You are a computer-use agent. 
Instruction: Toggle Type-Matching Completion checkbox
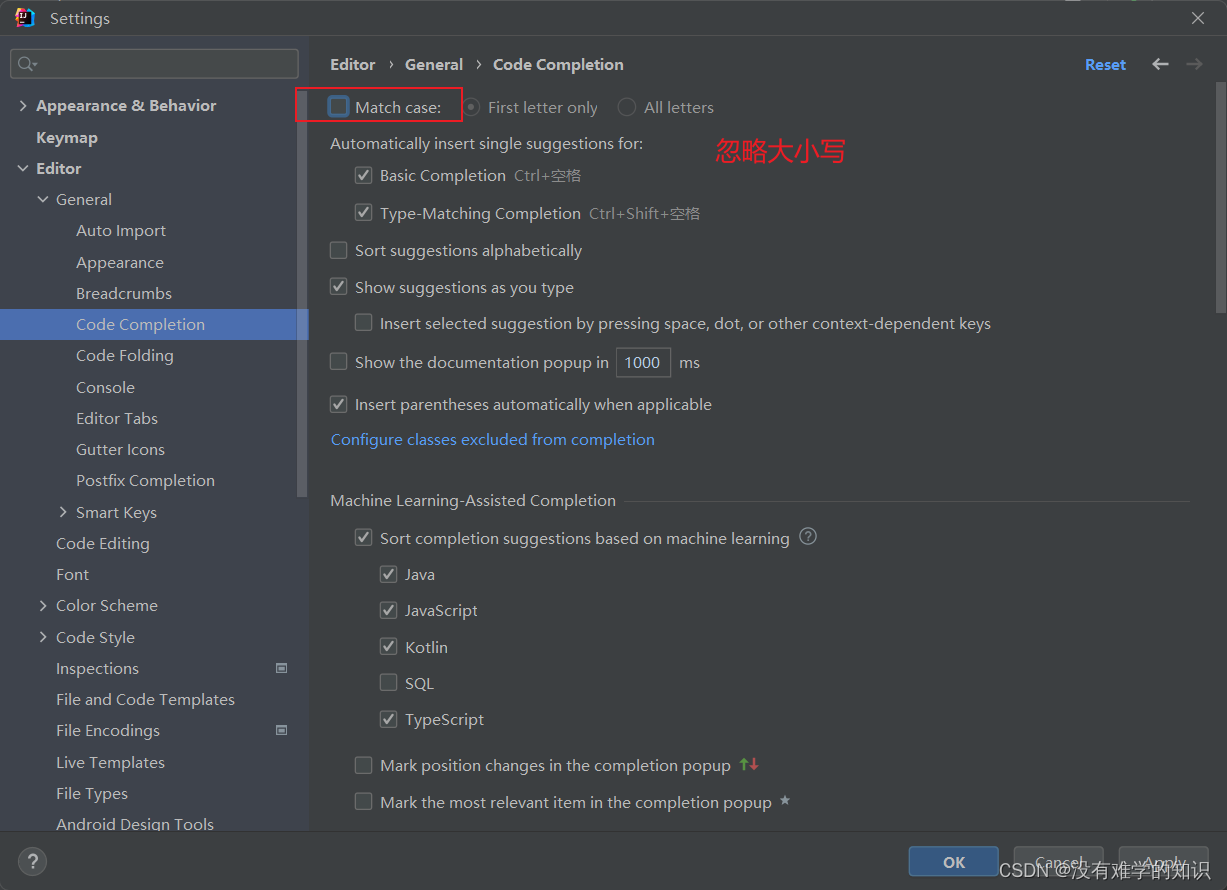coord(364,213)
